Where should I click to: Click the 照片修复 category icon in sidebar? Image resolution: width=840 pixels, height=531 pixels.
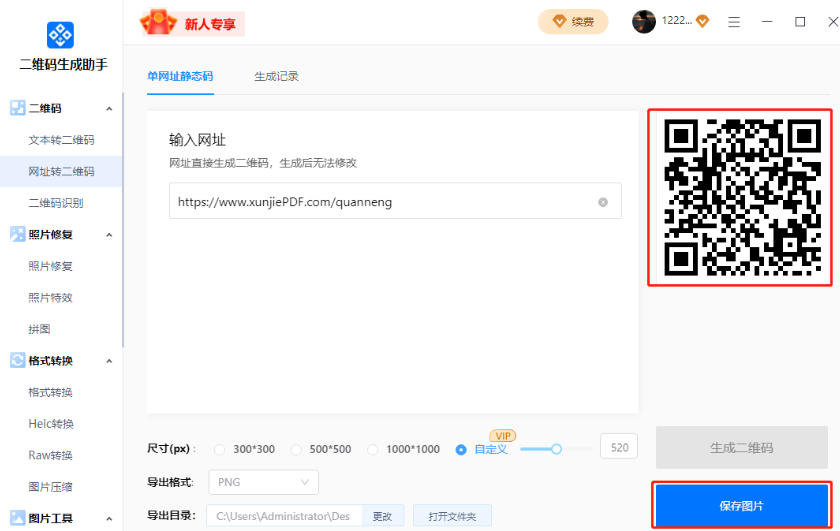point(18,234)
